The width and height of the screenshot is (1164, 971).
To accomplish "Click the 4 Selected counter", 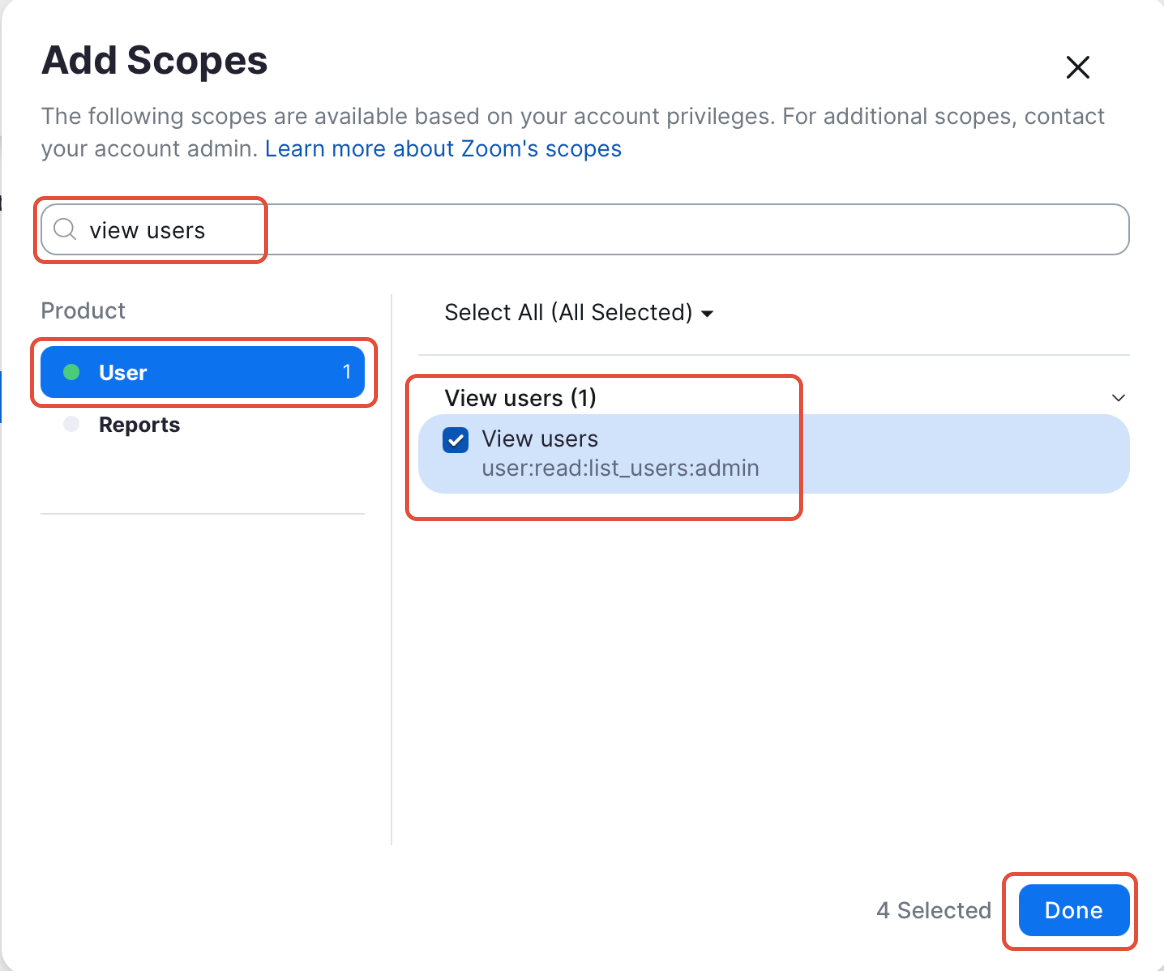I will click(933, 910).
